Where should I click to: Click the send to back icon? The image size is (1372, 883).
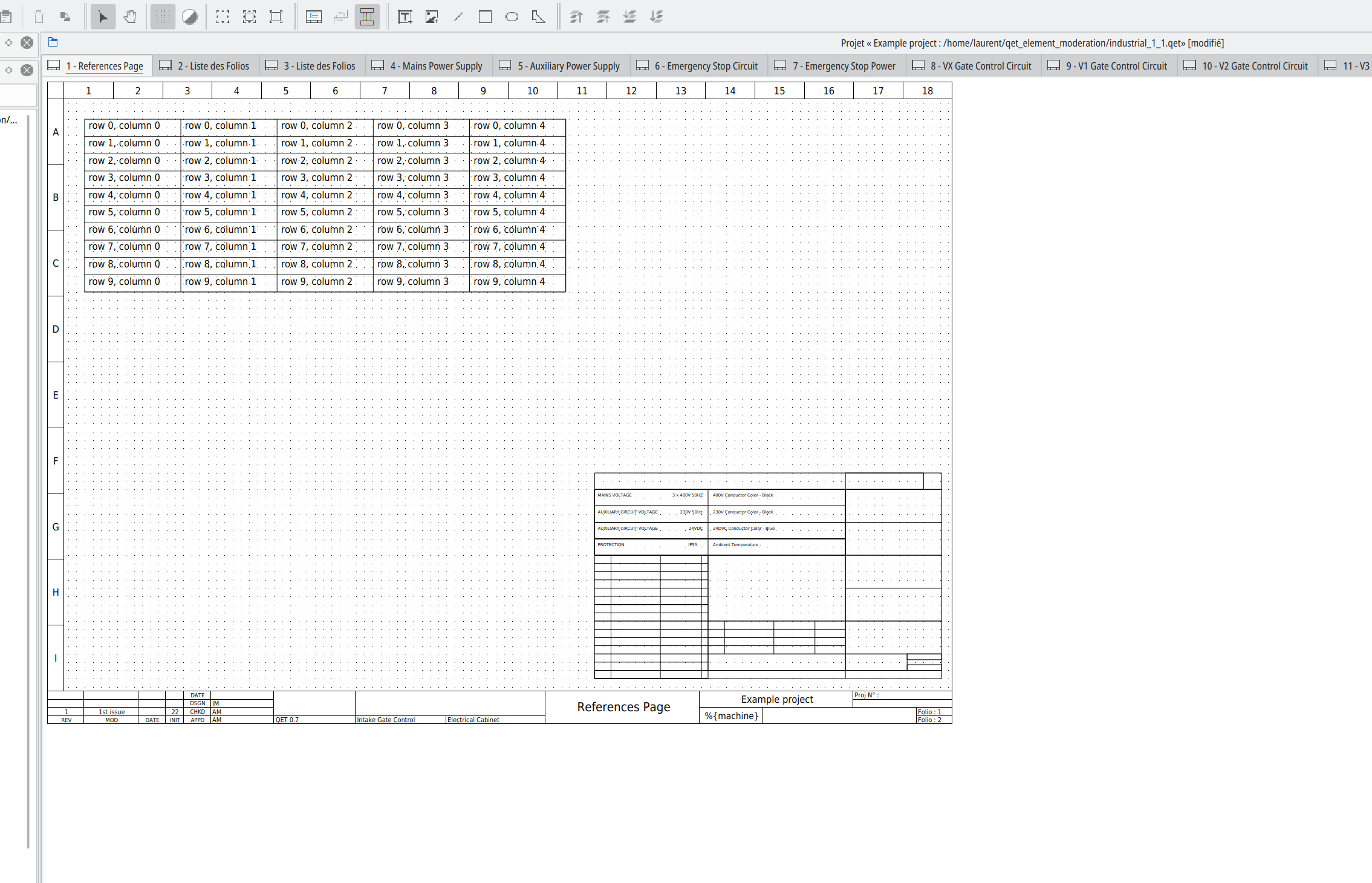656,17
